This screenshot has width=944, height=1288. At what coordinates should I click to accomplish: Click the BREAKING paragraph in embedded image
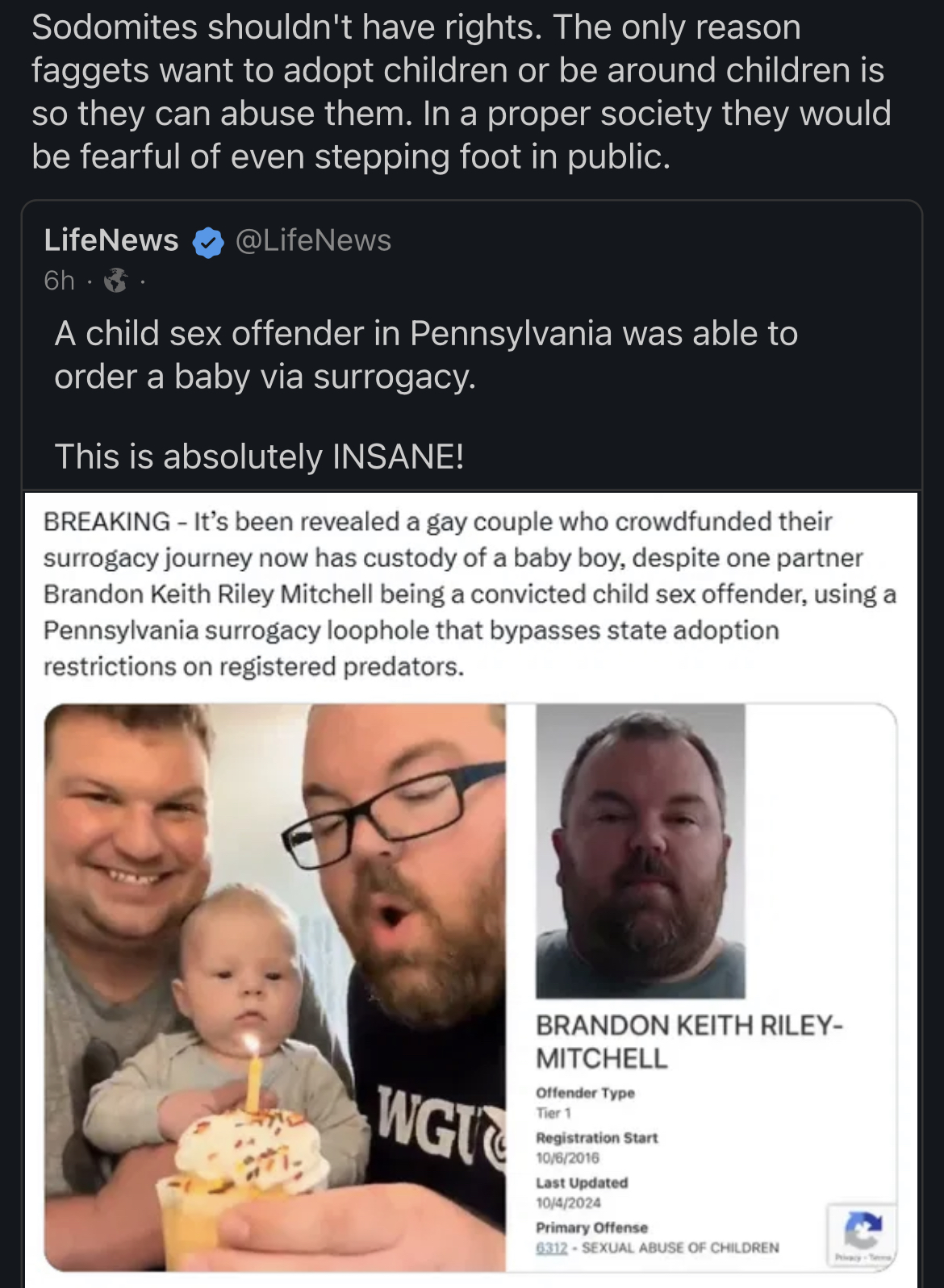click(470, 594)
